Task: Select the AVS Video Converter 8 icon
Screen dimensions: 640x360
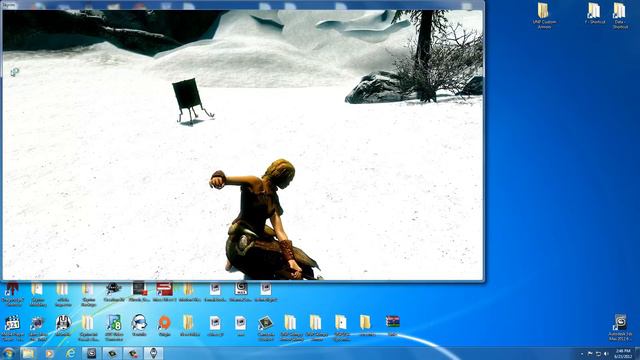Action: click(x=114, y=328)
